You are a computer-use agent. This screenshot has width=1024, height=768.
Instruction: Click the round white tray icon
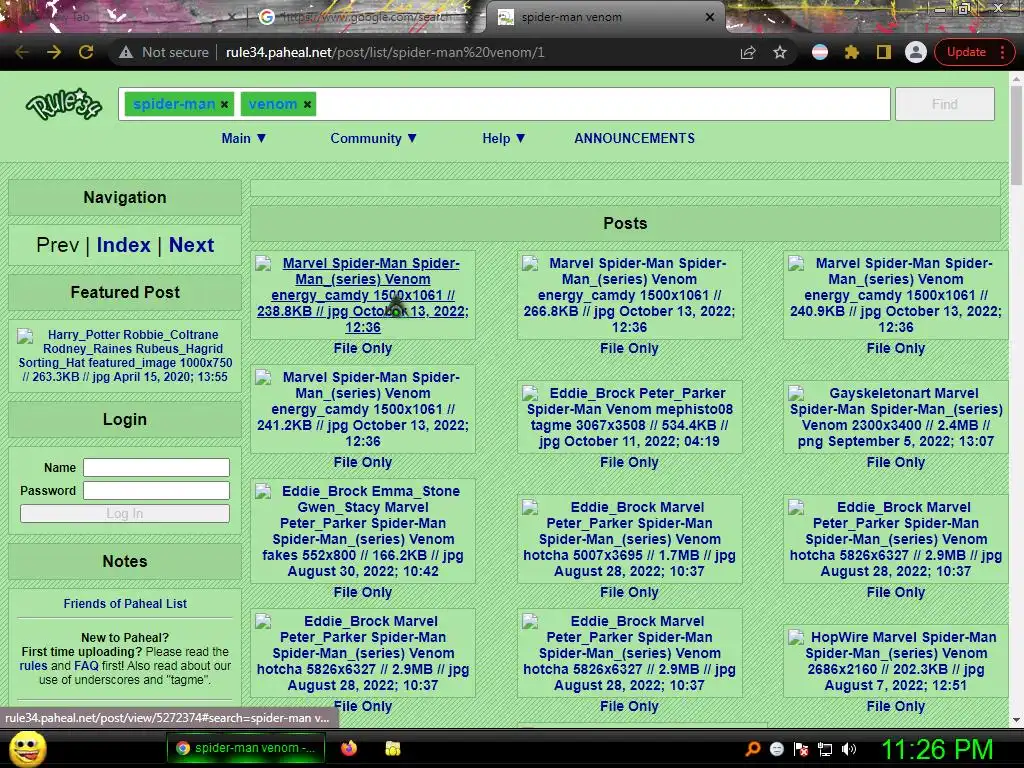pos(776,749)
